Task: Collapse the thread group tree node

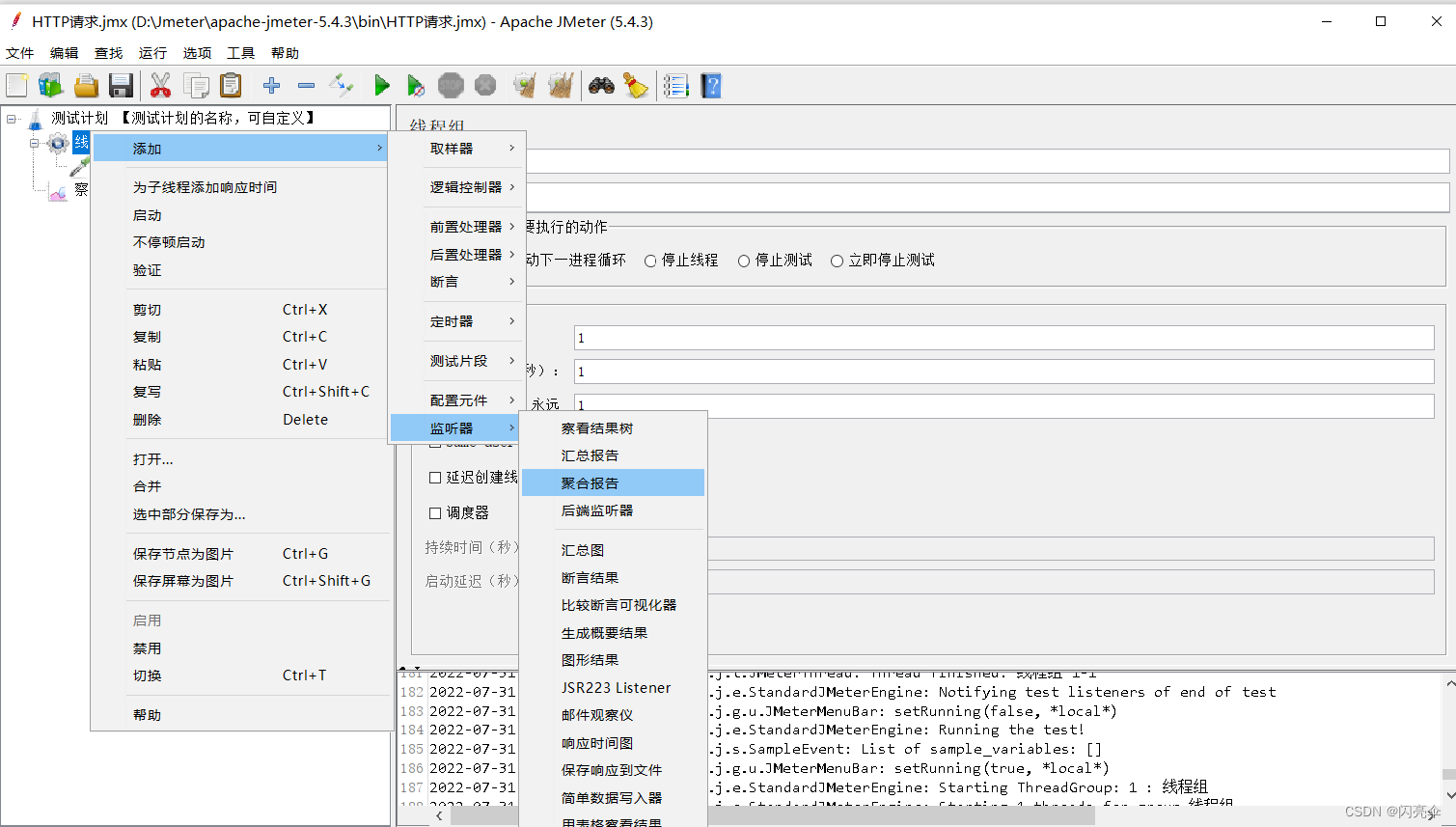Action: (35, 143)
